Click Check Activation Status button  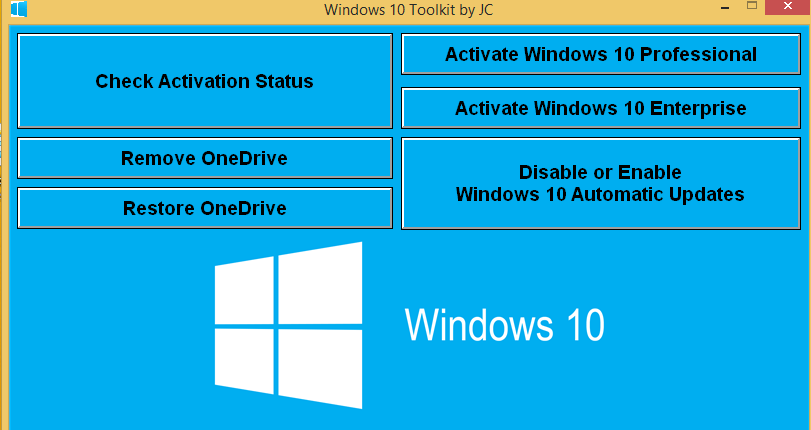point(205,81)
